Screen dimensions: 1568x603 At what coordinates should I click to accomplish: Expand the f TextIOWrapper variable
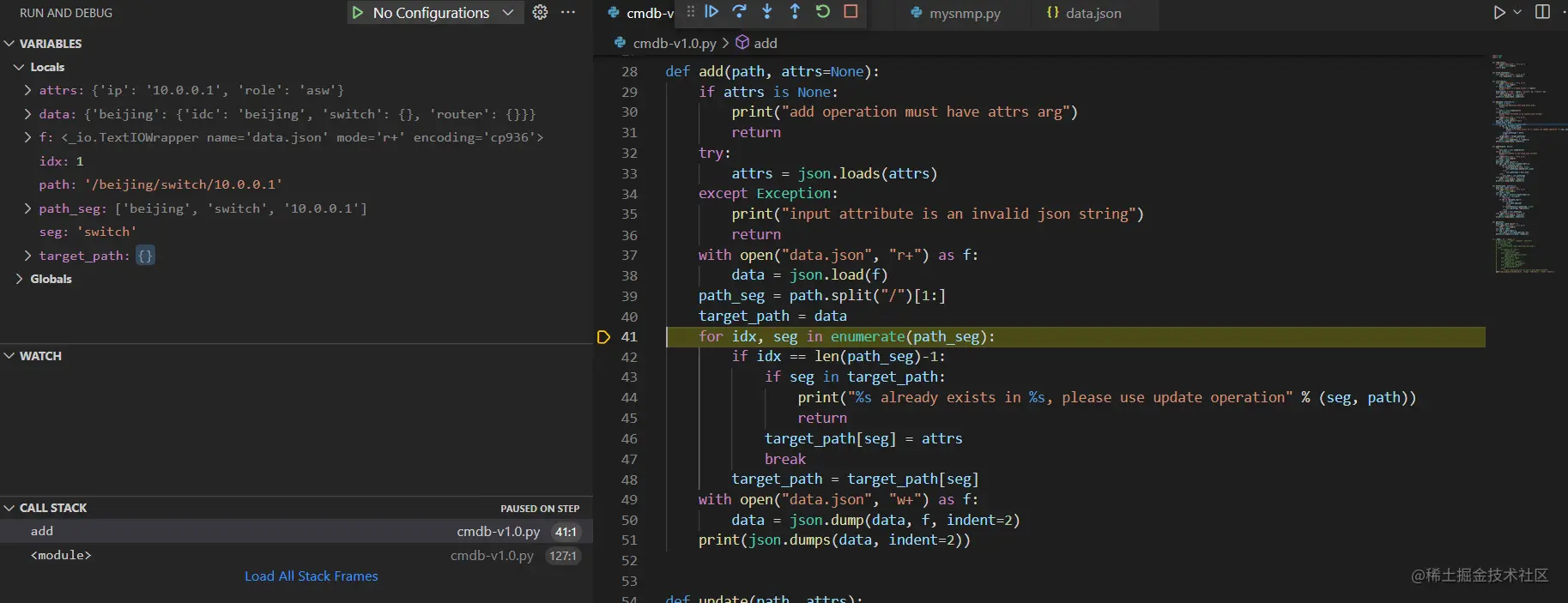28,137
